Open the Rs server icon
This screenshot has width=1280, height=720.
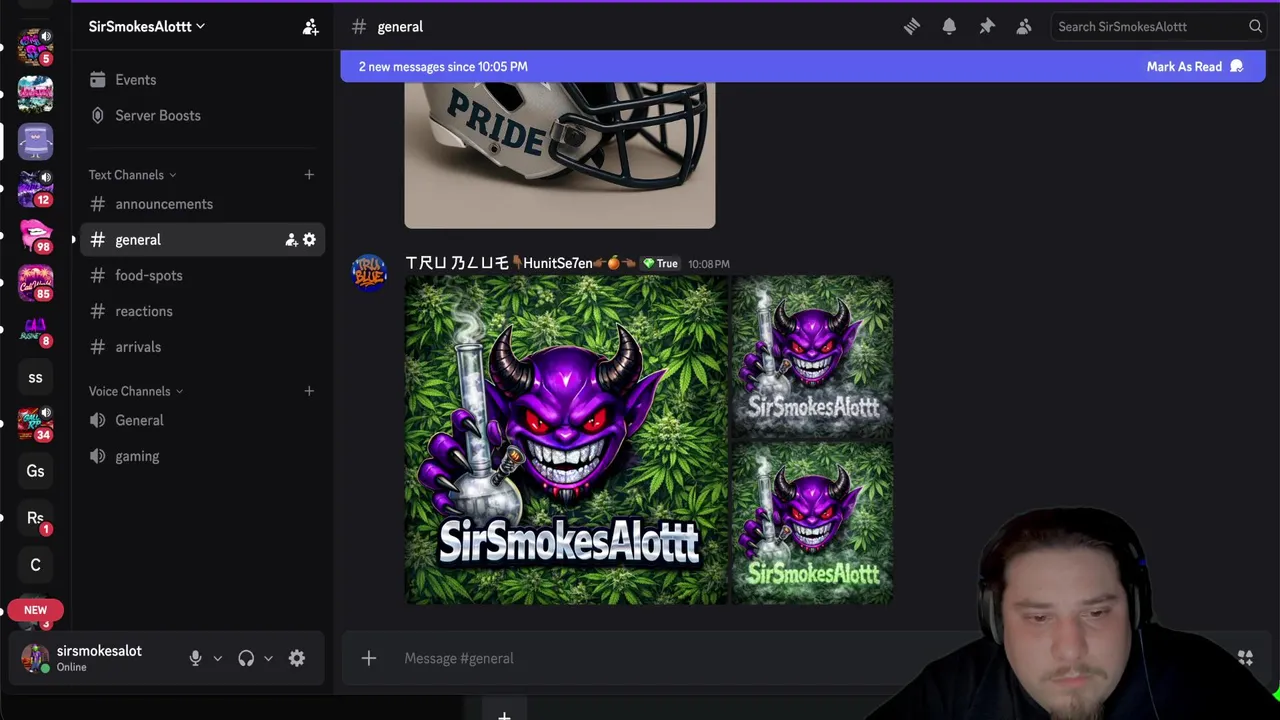[x=35, y=518]
